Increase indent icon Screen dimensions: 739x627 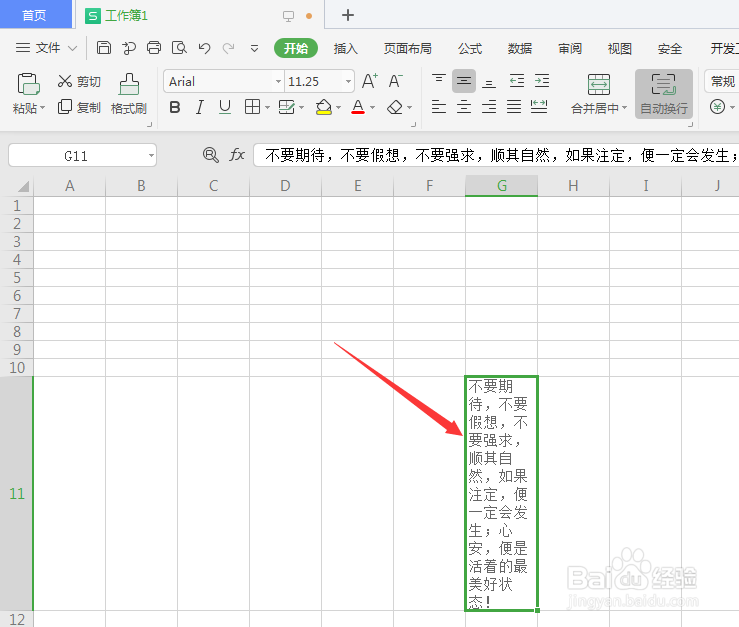coord(542,81)
